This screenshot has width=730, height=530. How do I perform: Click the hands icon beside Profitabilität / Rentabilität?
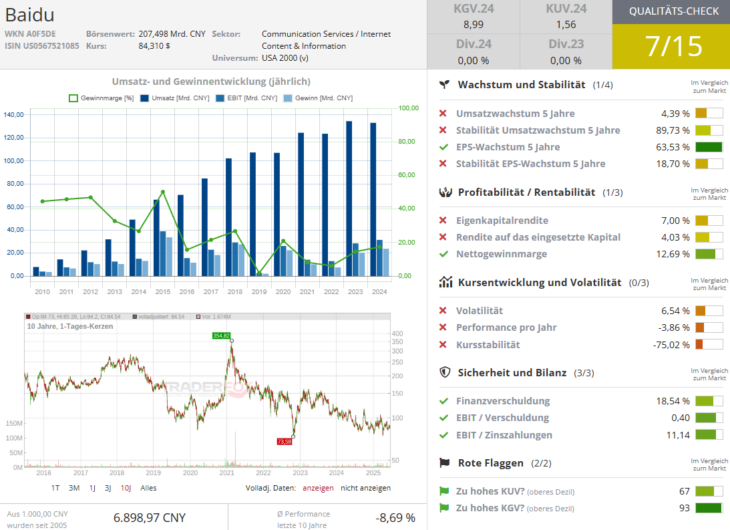coord(445,192)
